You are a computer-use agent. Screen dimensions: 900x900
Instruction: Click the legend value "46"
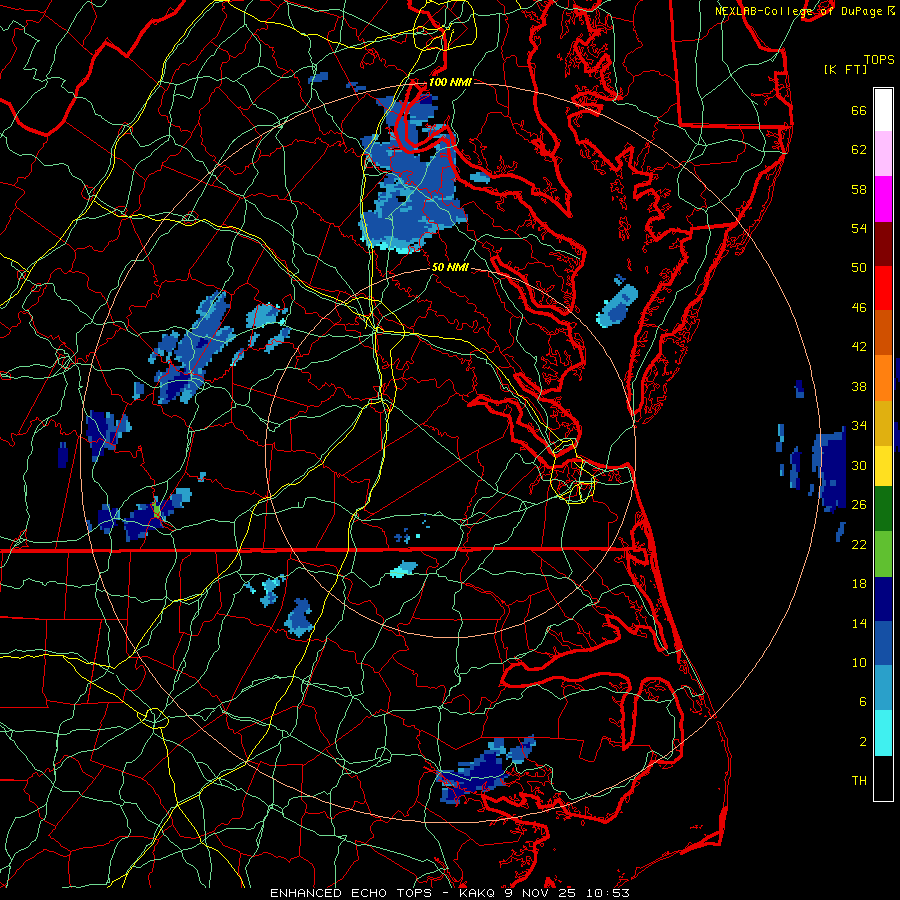pyautogui.click(x=859, y=308)
